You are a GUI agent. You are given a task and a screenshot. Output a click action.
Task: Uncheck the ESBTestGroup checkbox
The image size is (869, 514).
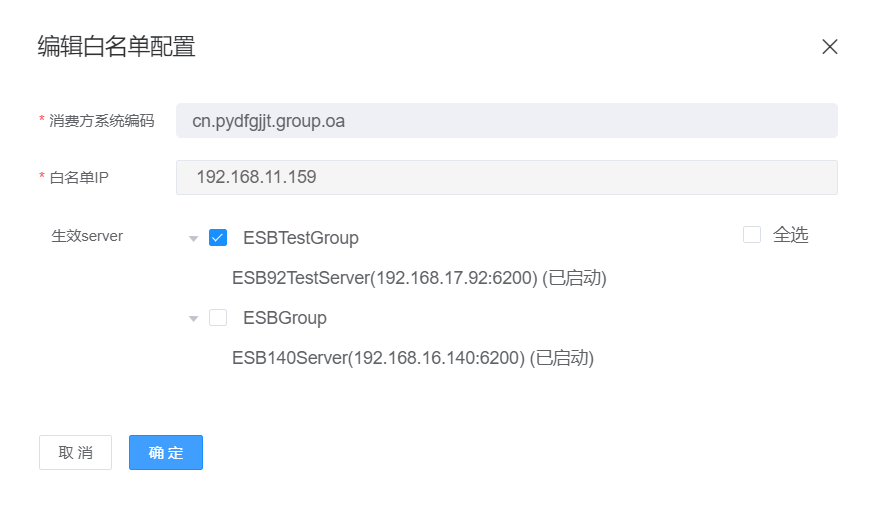tap(218, 238)
